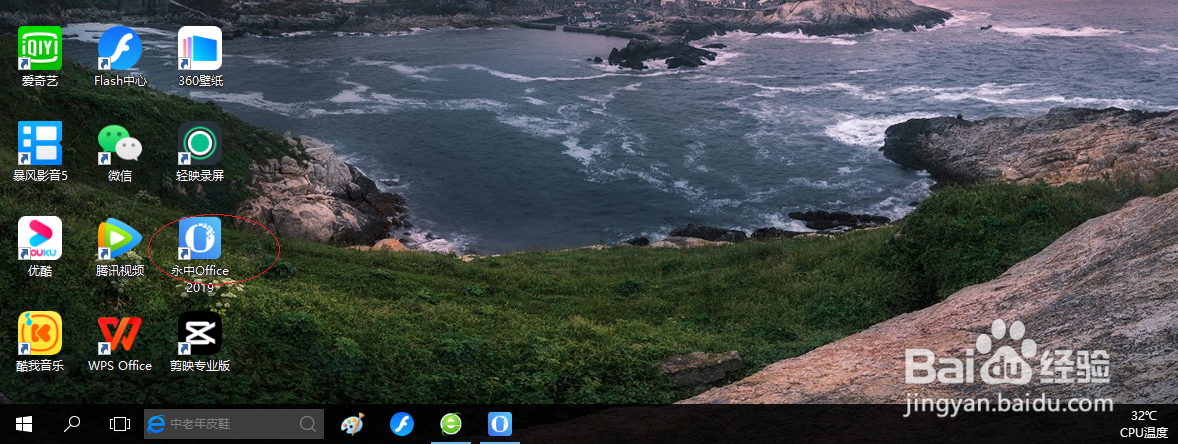Select the 永中Office 2019 desktop icon
1178x444 pixels.
pyautogui.click(x=200, y=255)
